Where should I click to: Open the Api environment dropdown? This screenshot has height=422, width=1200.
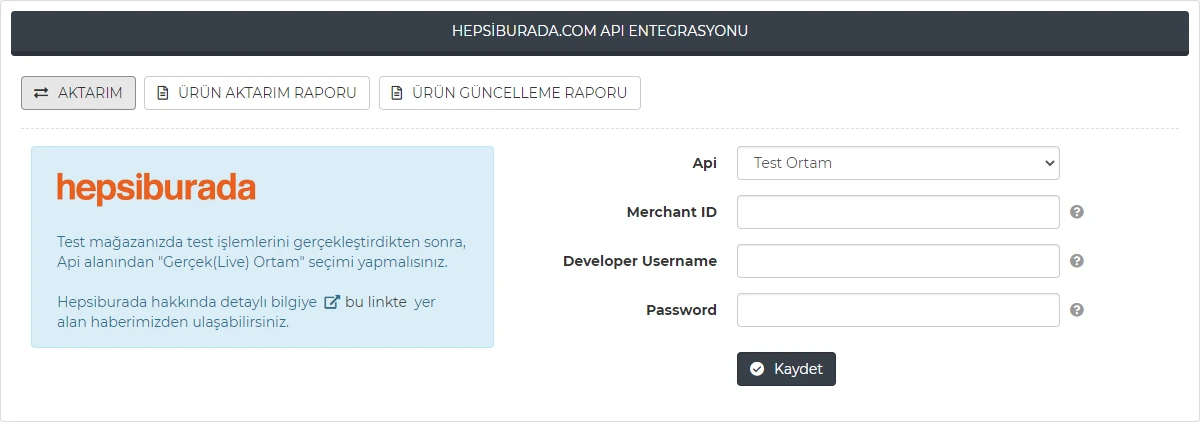click(x=898, y=163)
